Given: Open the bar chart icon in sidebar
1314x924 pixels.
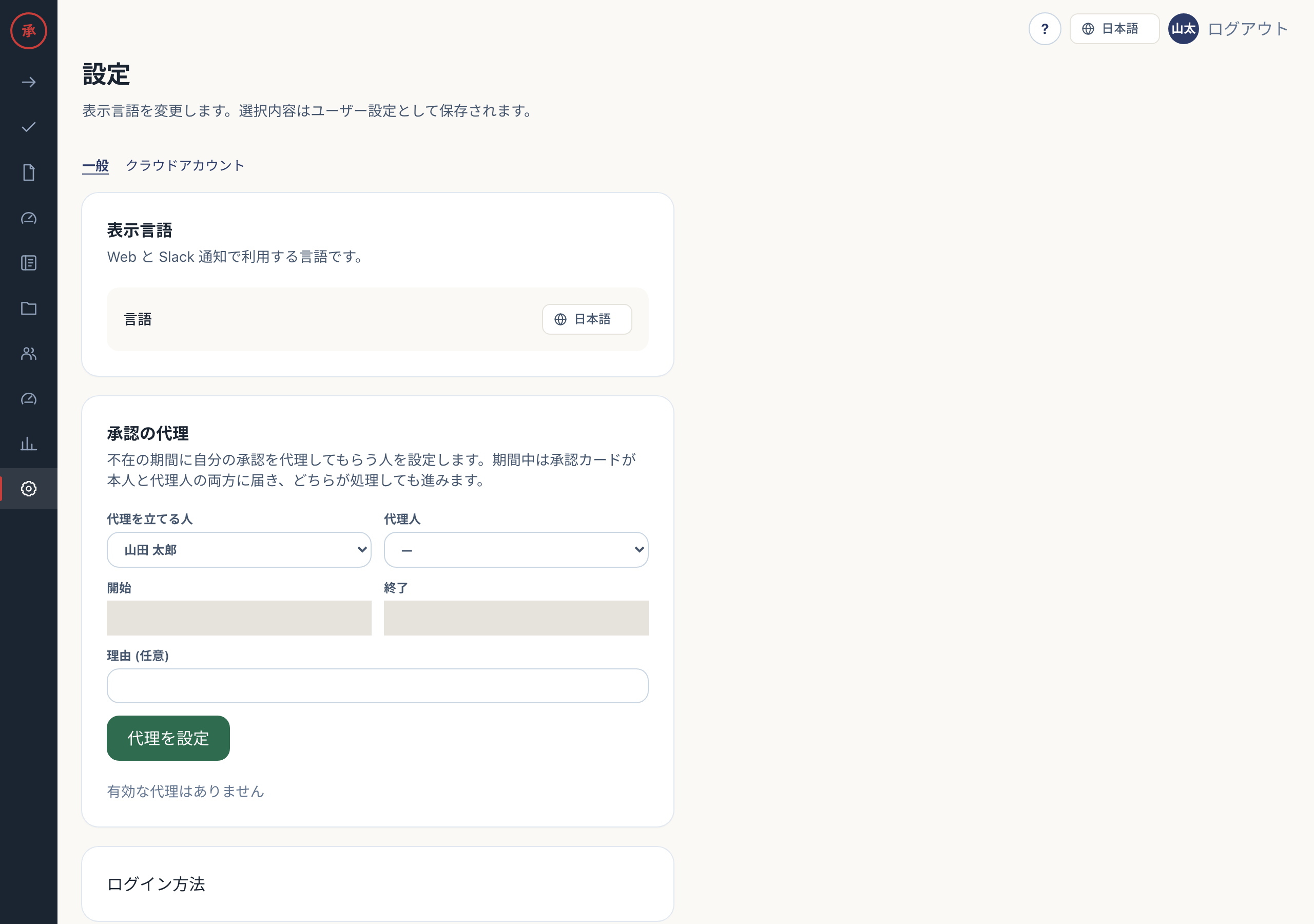Looking at the screenshot, I should pos(29,444).
